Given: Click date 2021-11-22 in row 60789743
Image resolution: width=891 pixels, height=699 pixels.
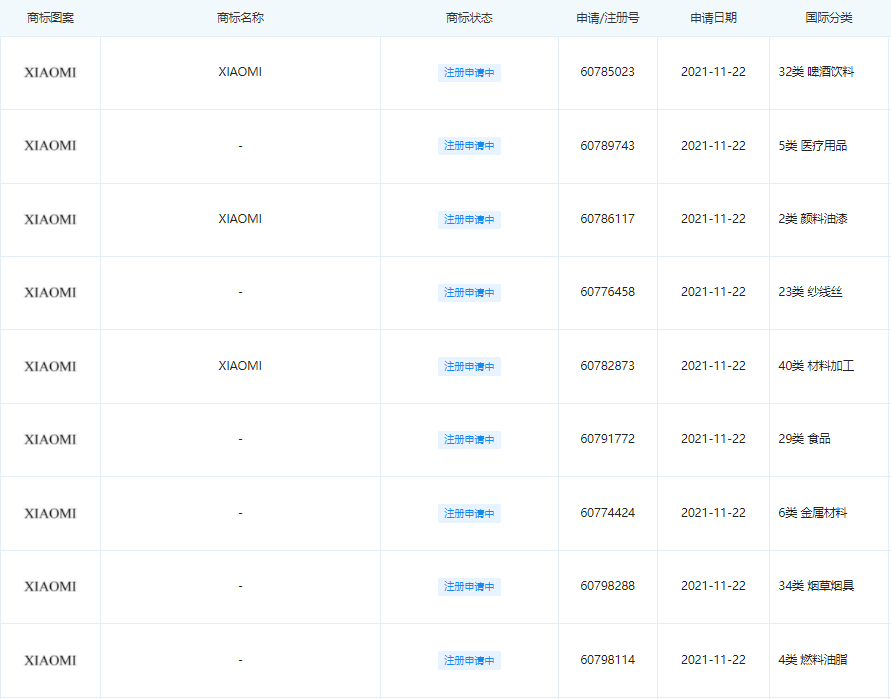Looking at the screenshot, I should pos(714,145).
